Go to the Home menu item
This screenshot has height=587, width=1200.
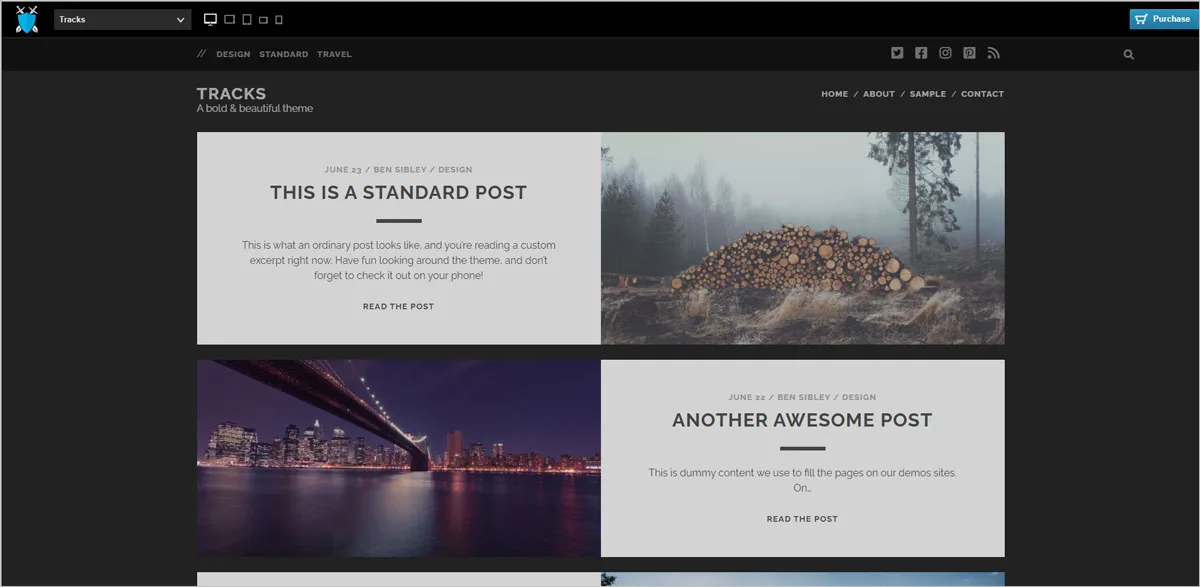(834, 94)
